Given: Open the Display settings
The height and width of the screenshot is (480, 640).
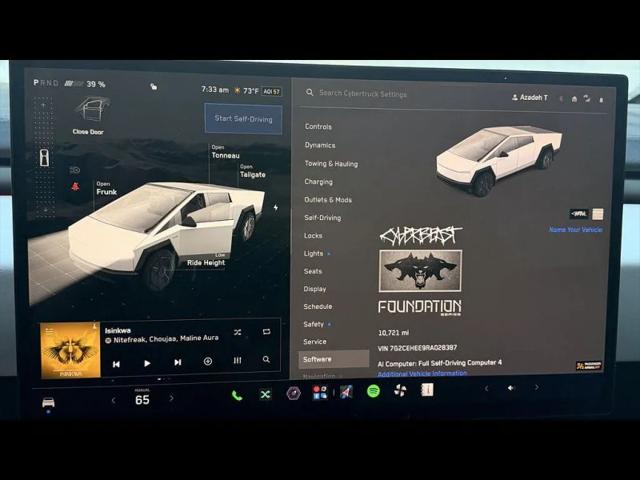Looking at the screenshot, I should pyautogui.click(x=315, y=289).
